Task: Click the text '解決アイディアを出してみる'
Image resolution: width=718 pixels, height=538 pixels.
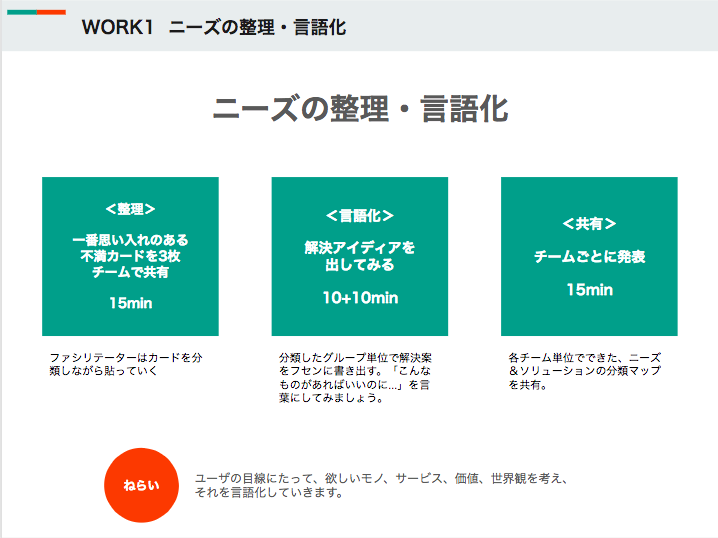Action: (x=360, y=256)
